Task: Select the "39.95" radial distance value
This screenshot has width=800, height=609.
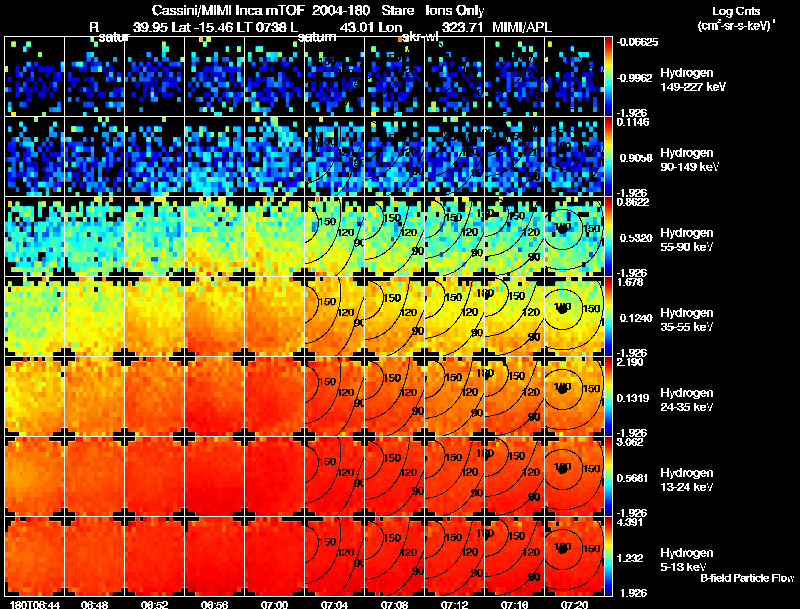Action: pyautogui.click(x=150, y=27)
